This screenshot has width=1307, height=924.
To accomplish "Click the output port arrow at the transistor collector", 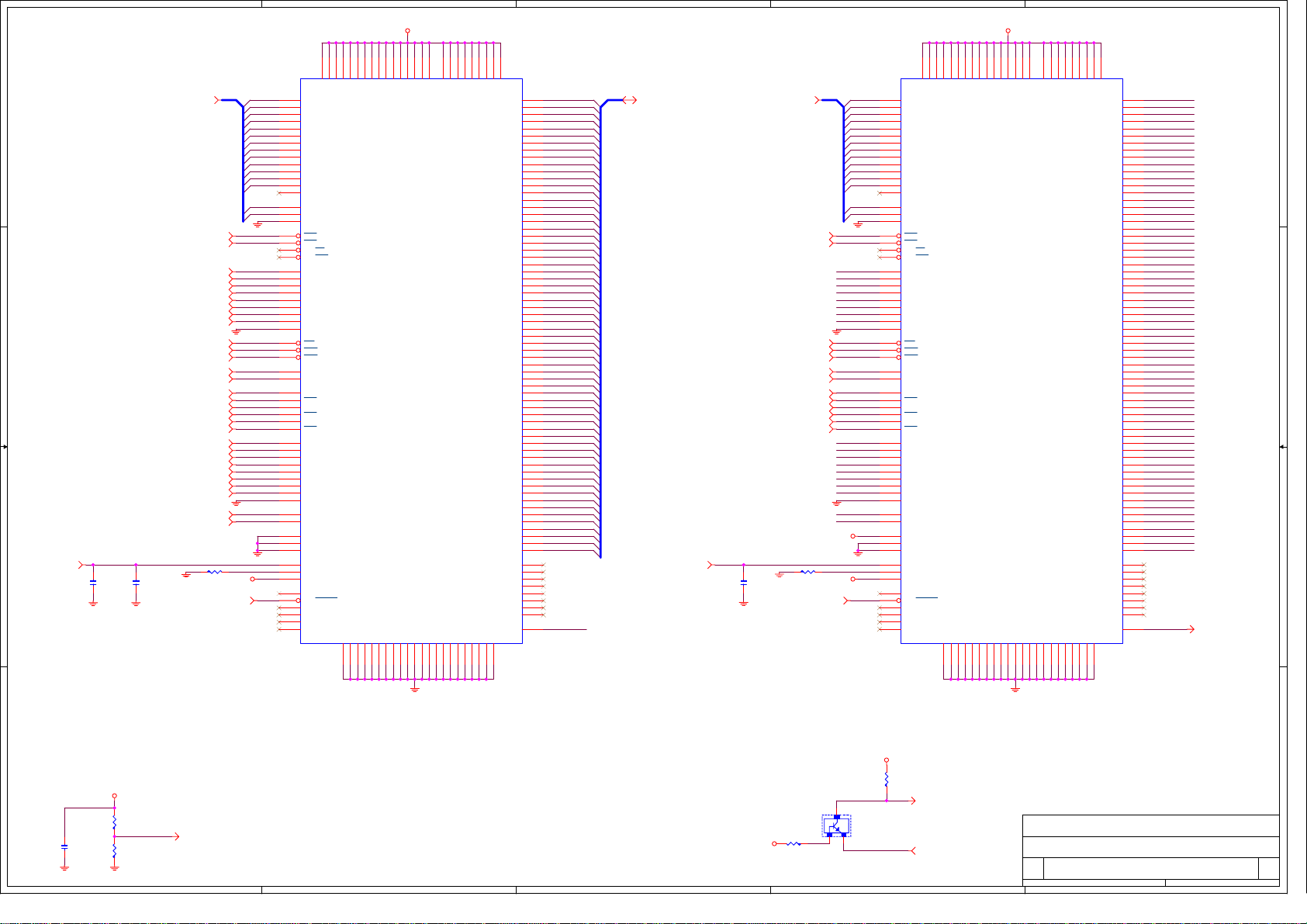I will click(912, 801).
